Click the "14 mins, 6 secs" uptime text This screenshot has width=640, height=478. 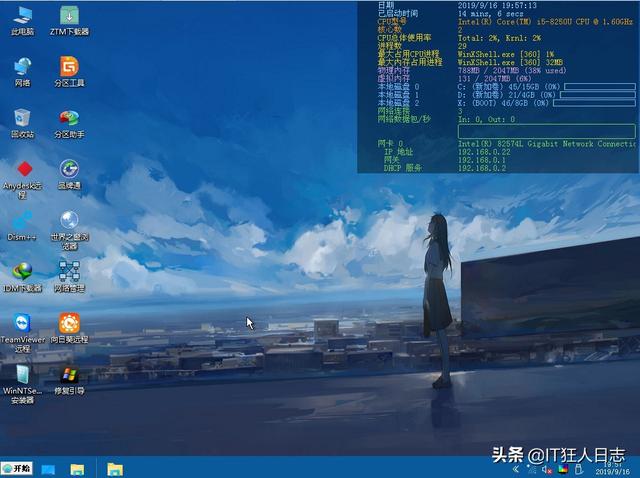coord(491,13)
